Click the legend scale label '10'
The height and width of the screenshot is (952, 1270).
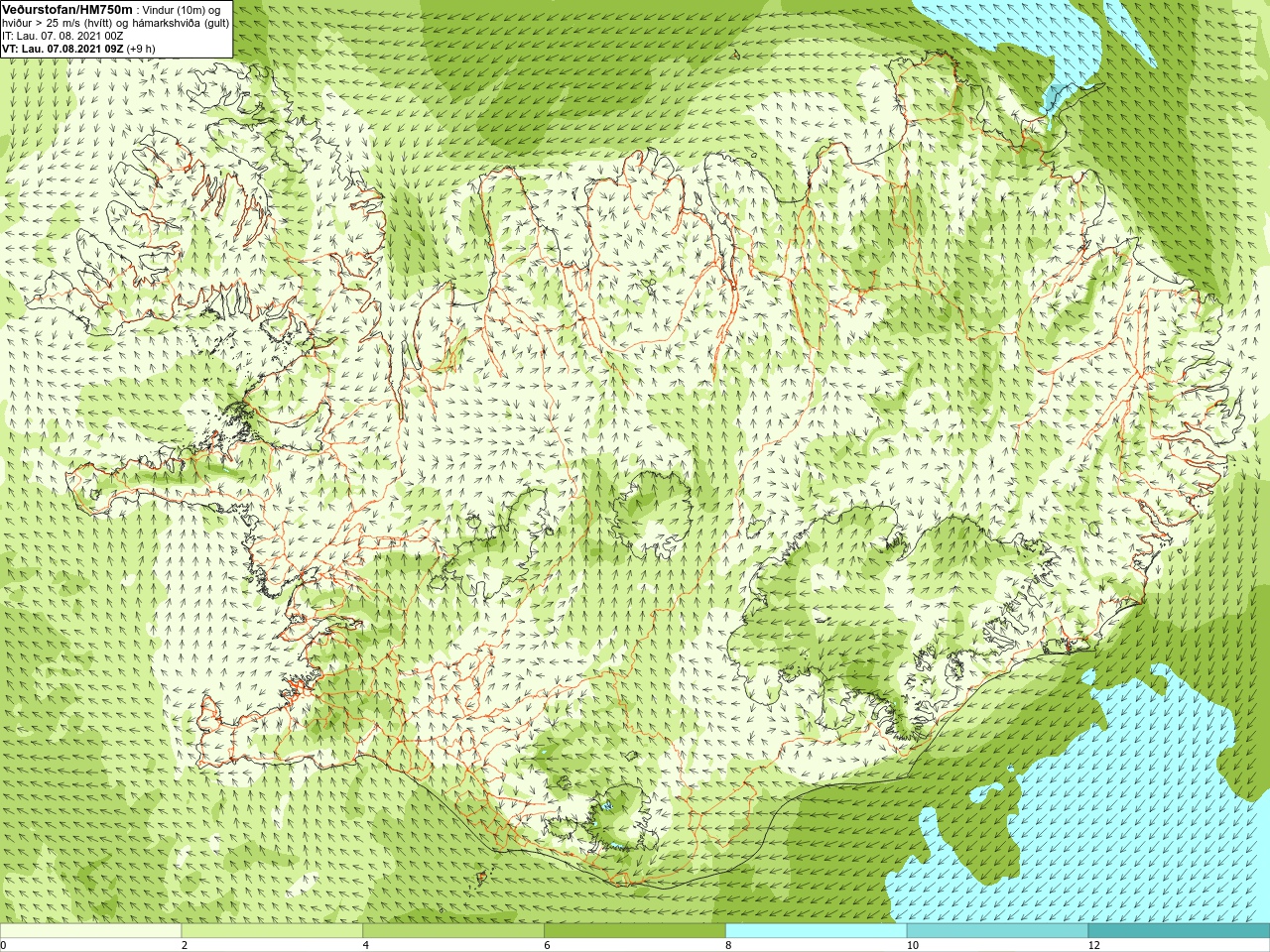(x=912, y=945)
